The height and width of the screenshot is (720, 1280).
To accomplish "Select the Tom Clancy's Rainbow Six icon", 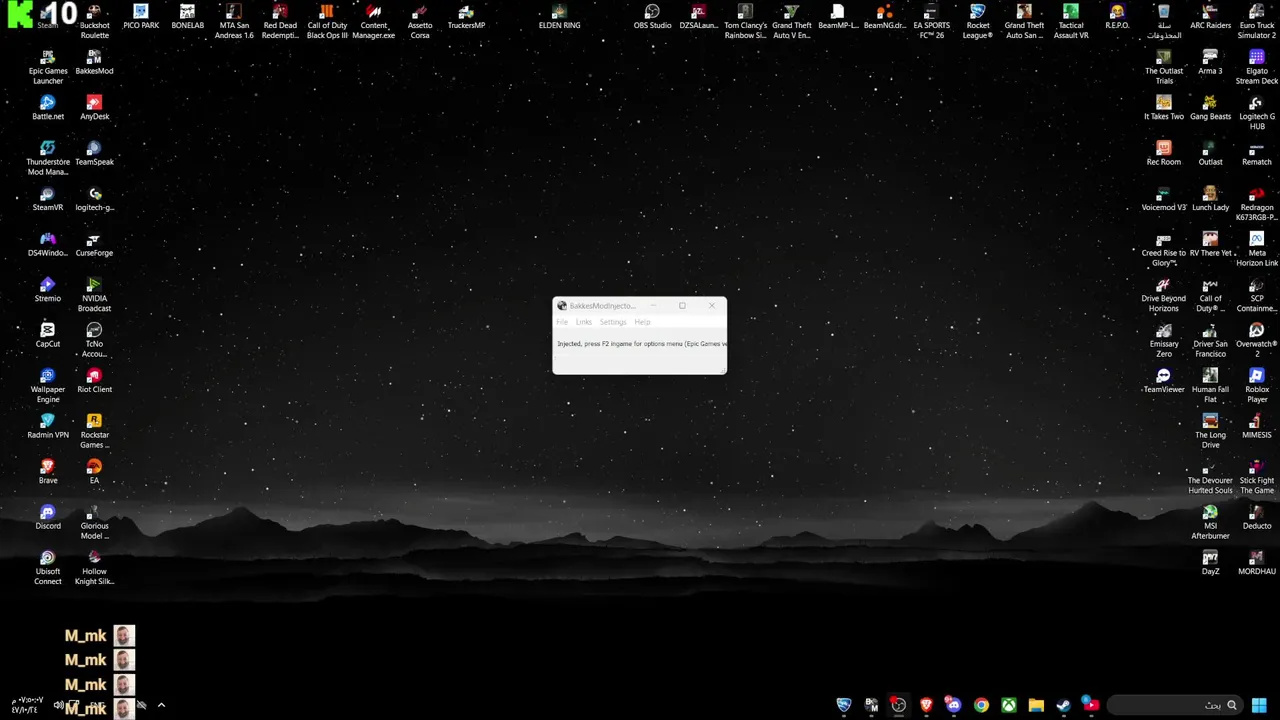I will pyautogui.click(x=745, y=23).
